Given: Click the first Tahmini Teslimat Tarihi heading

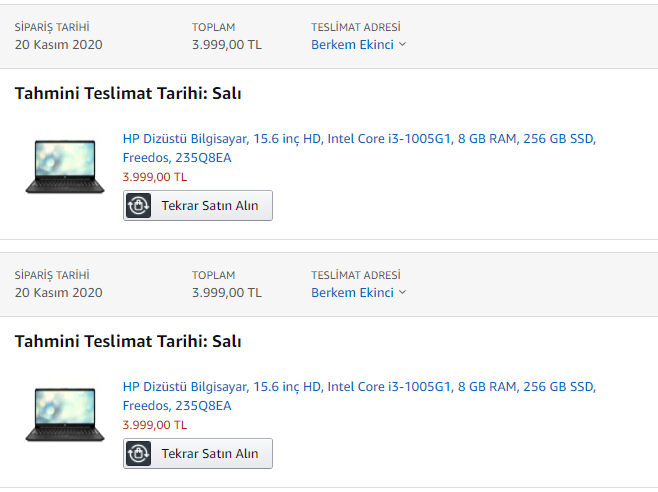Looking at the screenshot, I should click(x=128, y=93).
